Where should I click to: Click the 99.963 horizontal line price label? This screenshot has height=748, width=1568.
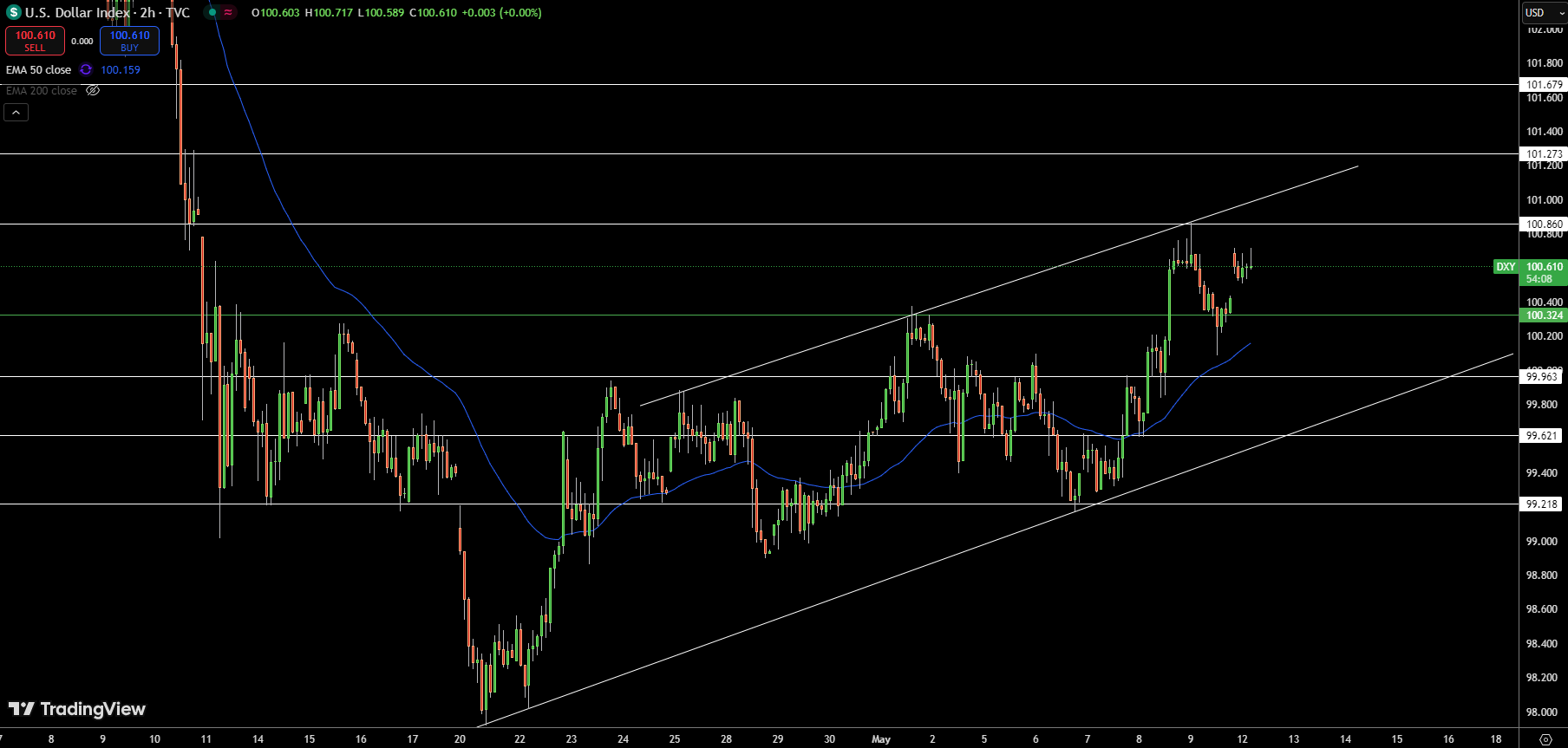[1542, 377]
